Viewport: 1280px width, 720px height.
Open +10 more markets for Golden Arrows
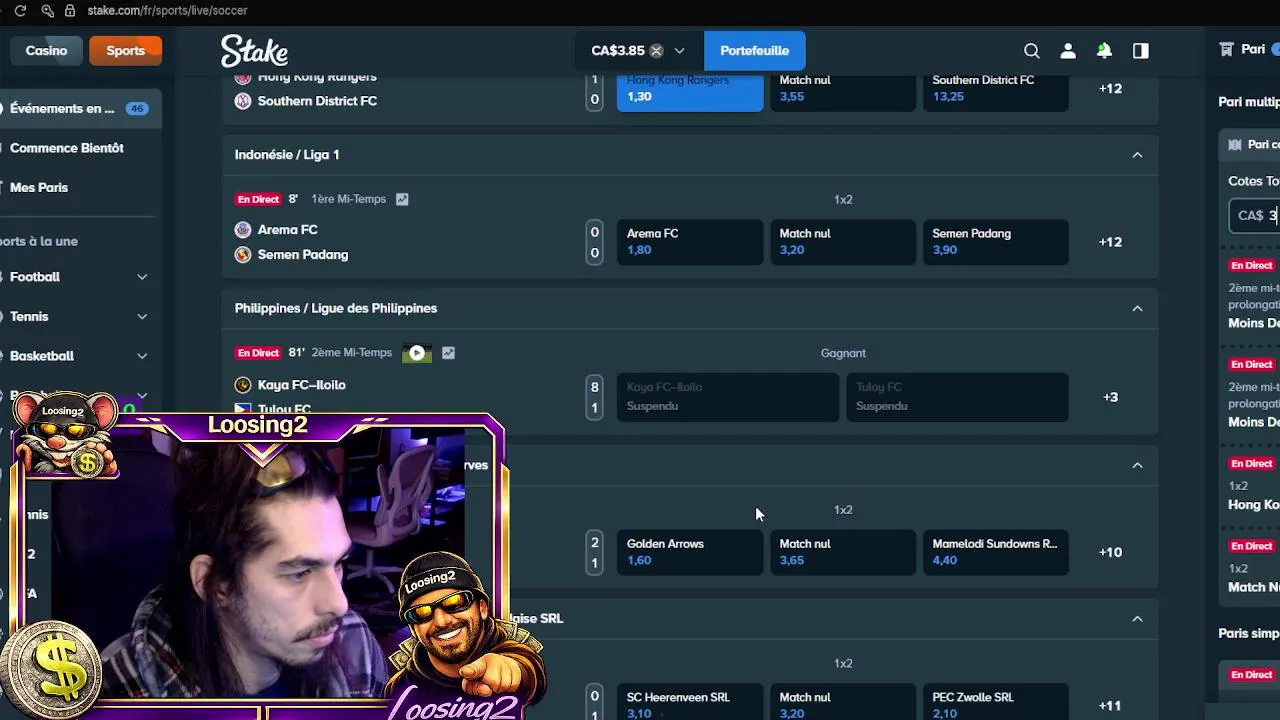pyautogui.click(x=1110, y=552)
